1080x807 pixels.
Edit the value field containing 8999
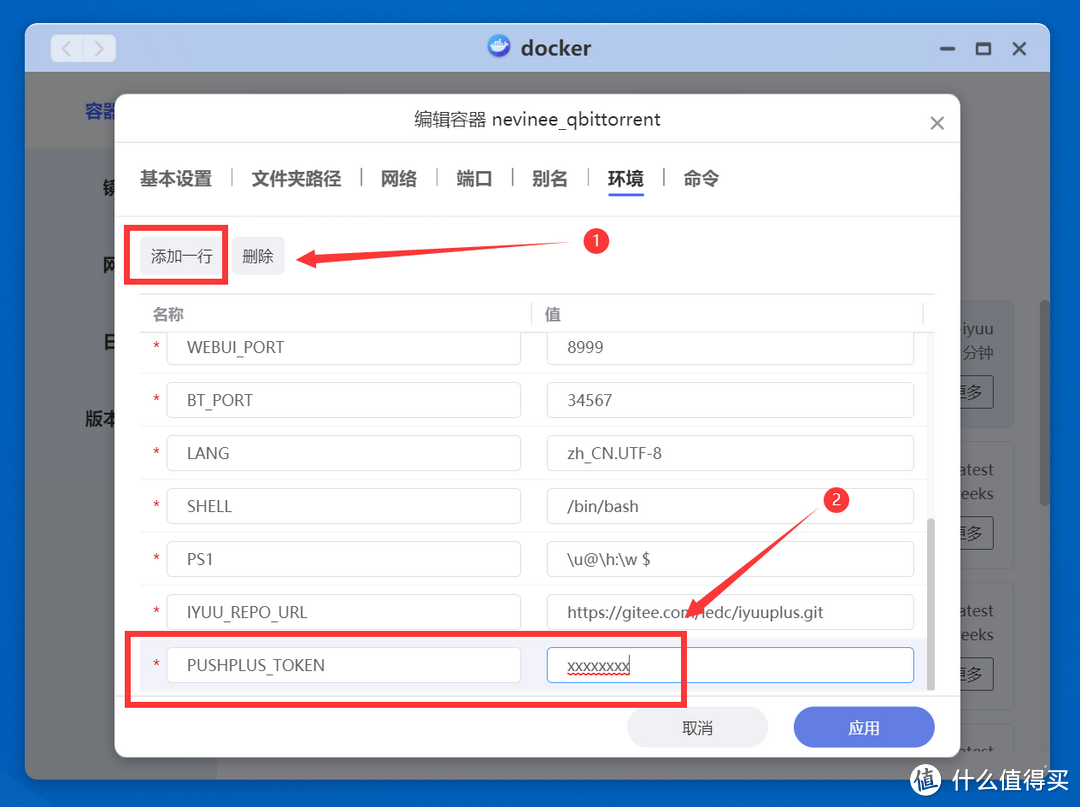coord(730,347)
